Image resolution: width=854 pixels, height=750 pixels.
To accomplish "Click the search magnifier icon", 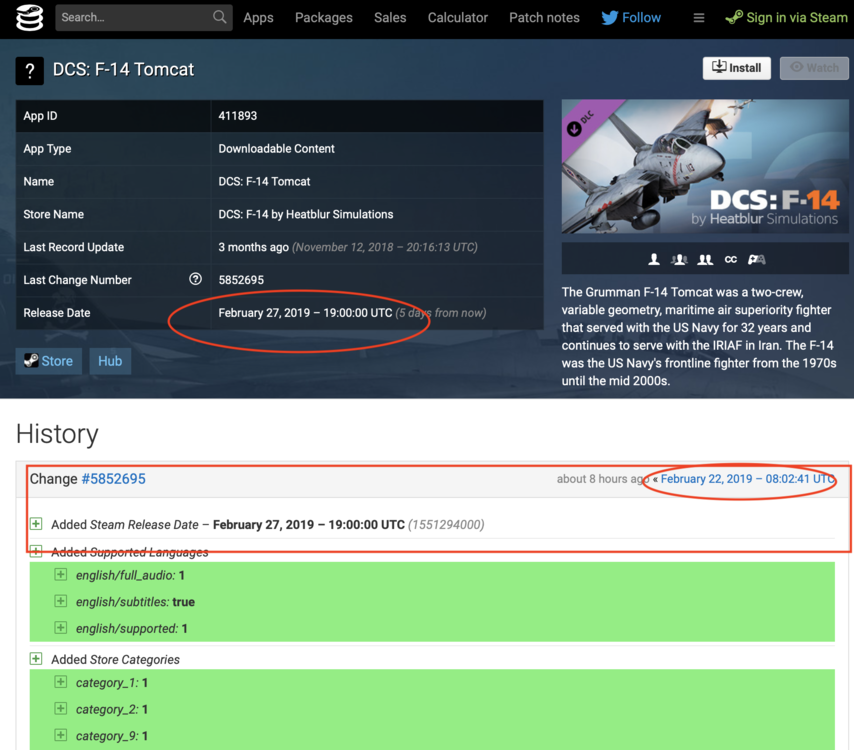I will 219,17.
